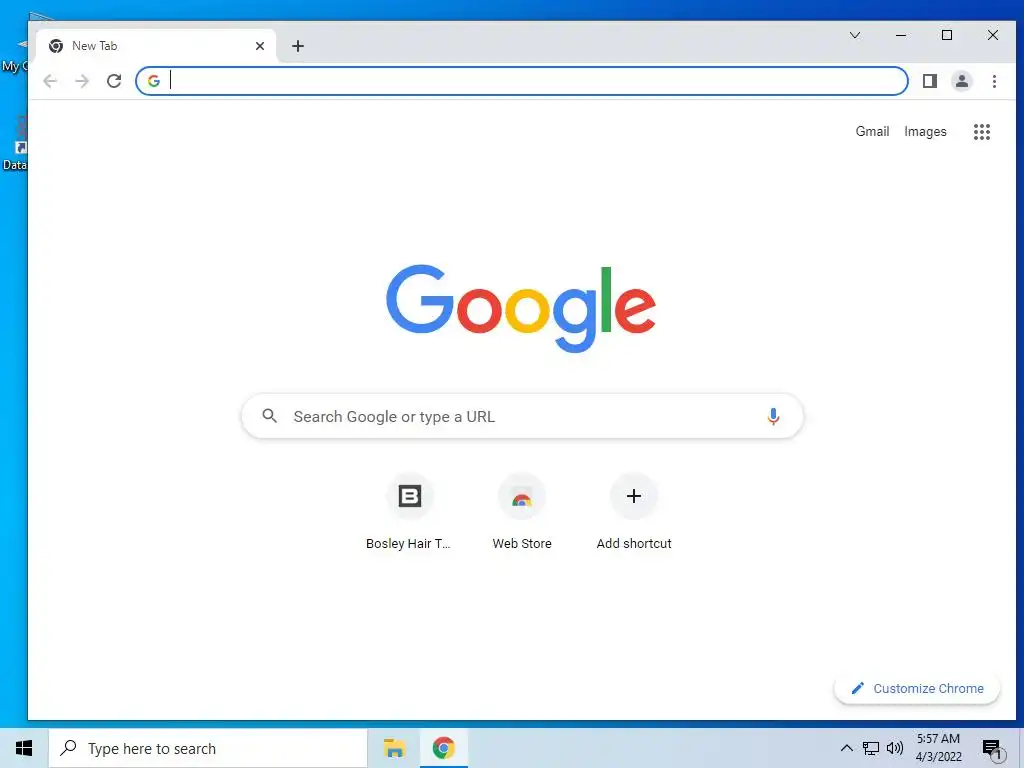Minimize the Chrome window
Screen dimensions: 1024x768
(901, 35)
